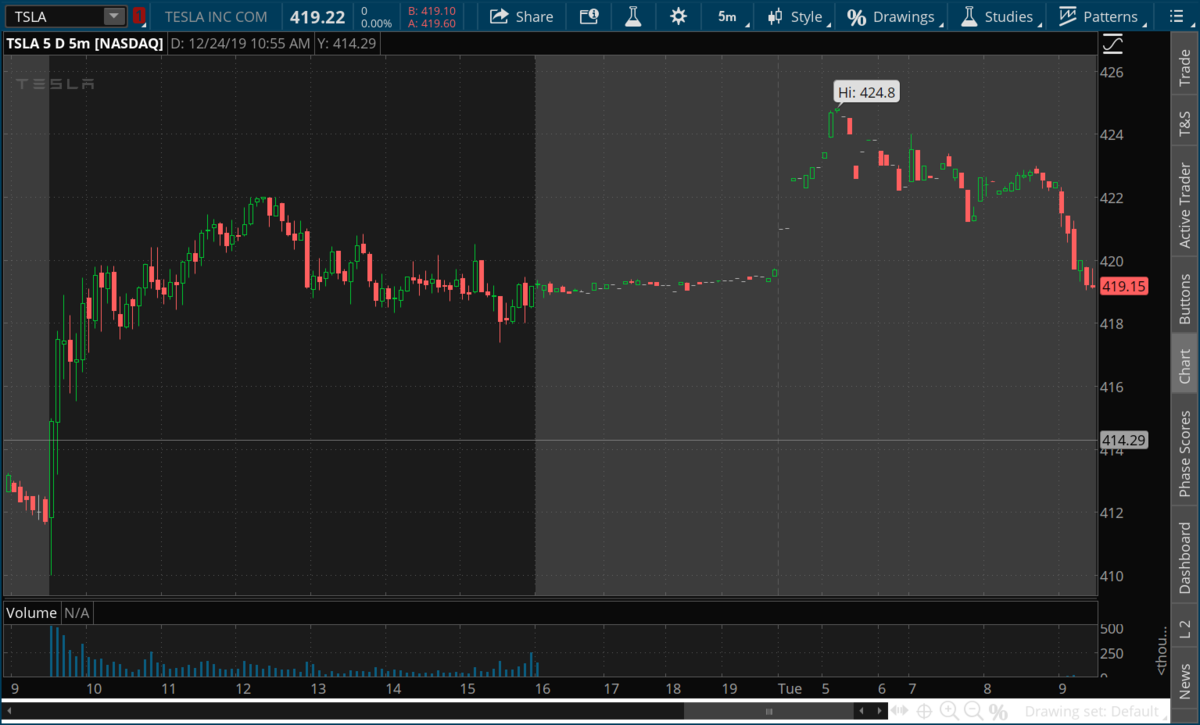Open the Drawings dropdown menu
Screen dimensions: 1200x725
891,16
